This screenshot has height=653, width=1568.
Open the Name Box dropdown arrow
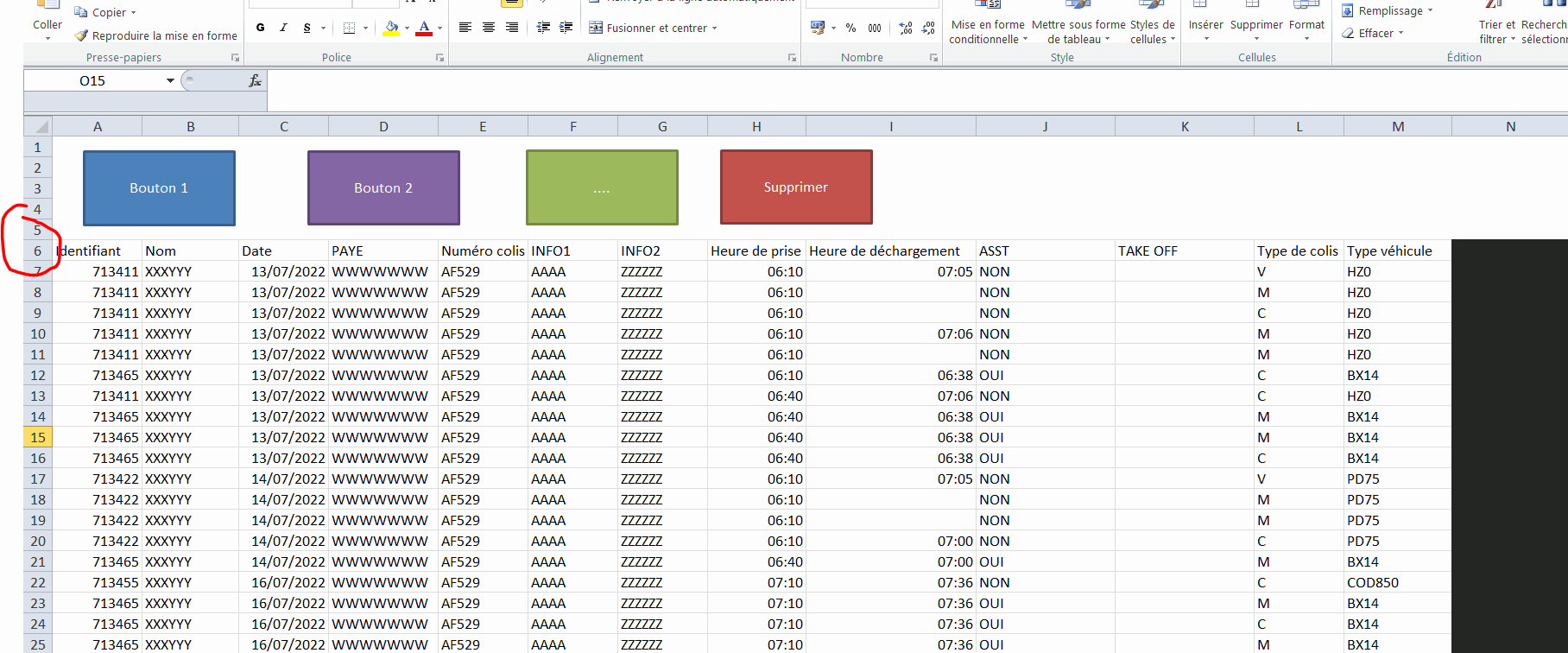tap(170, 80)
